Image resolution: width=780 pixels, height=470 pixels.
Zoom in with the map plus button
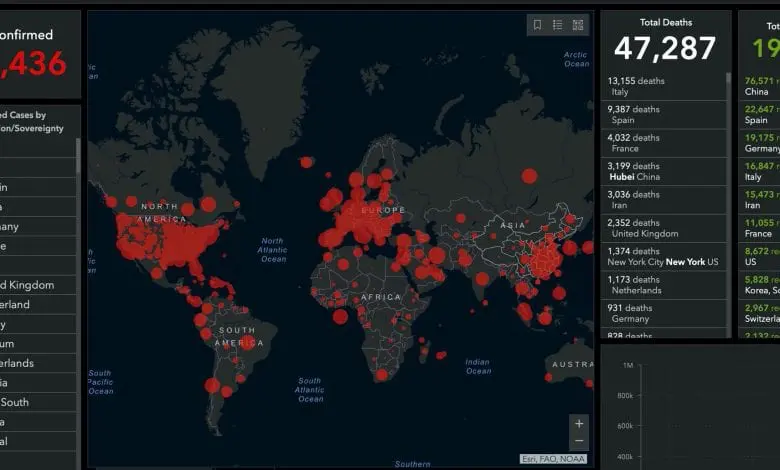579,423
